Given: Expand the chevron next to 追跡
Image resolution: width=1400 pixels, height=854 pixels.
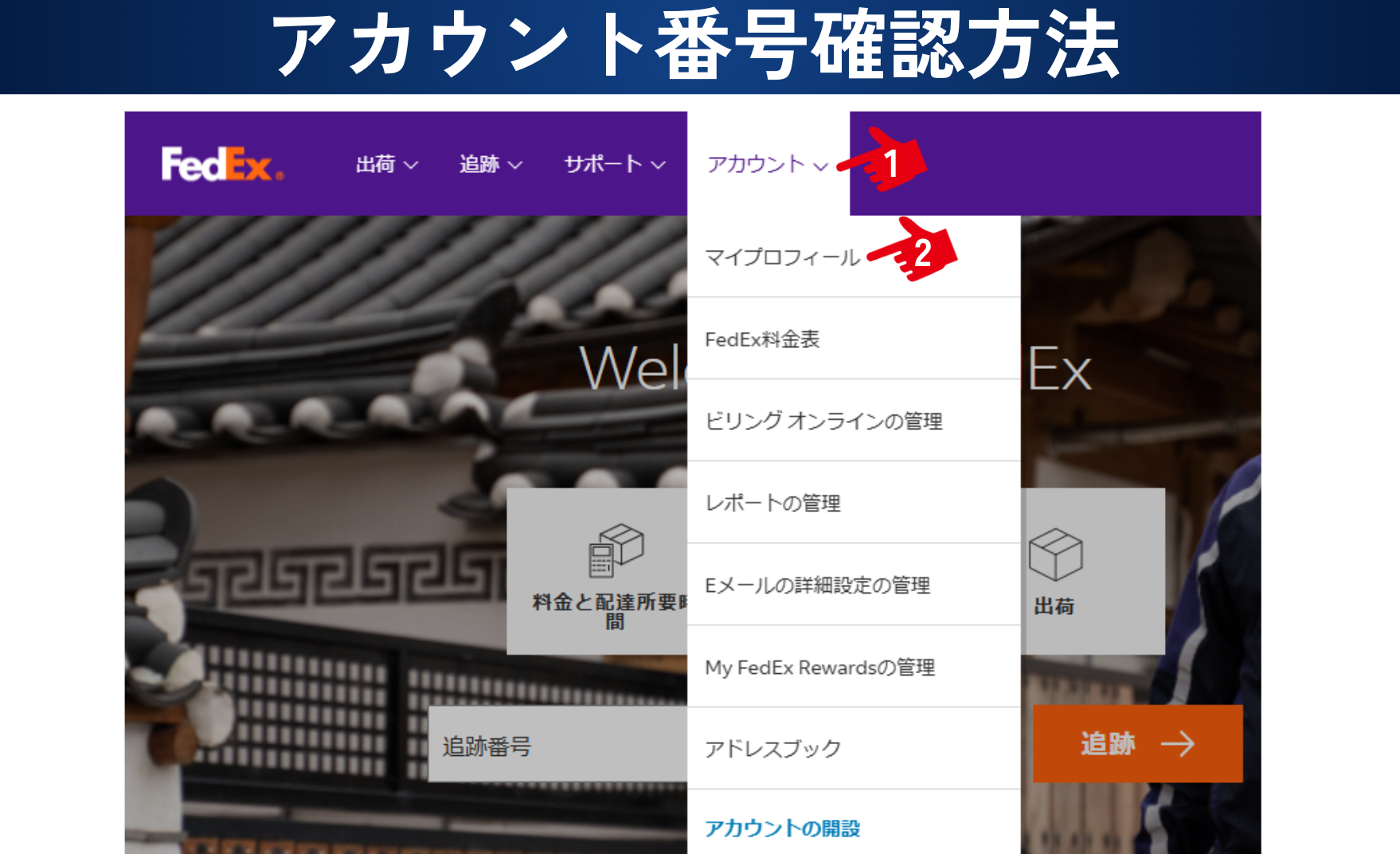Looking at the screenshot, I should pos(515,165).
